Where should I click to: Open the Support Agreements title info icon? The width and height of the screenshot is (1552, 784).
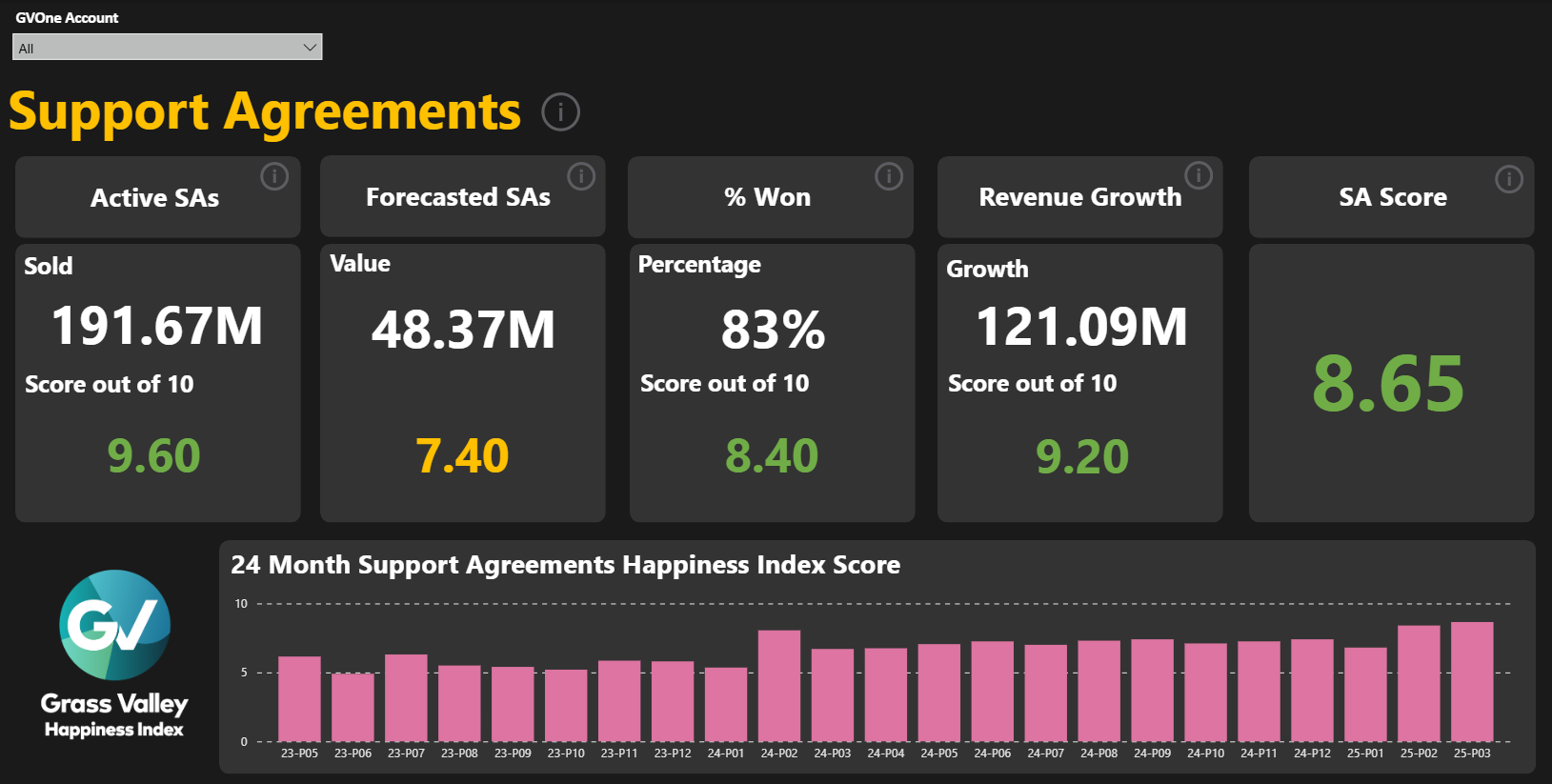pyautogui.click(x=560, y=112)
